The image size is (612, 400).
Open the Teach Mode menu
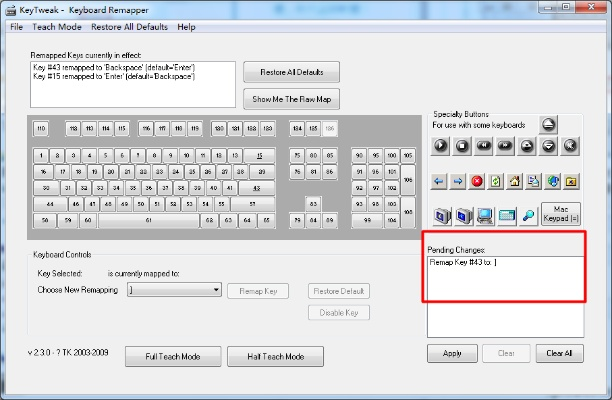tap(56, 26)
